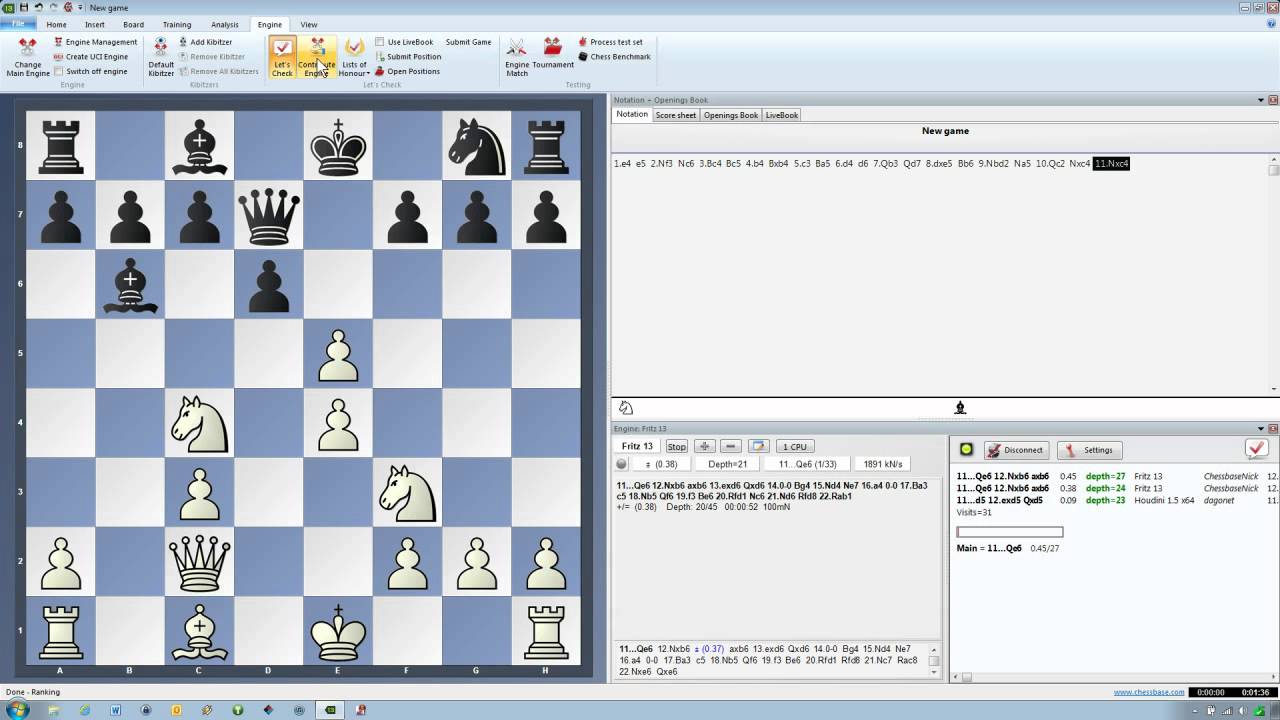1280x720 pixels.
Task: Click the Create UCI Engine icon
Action: pos(58,57)
